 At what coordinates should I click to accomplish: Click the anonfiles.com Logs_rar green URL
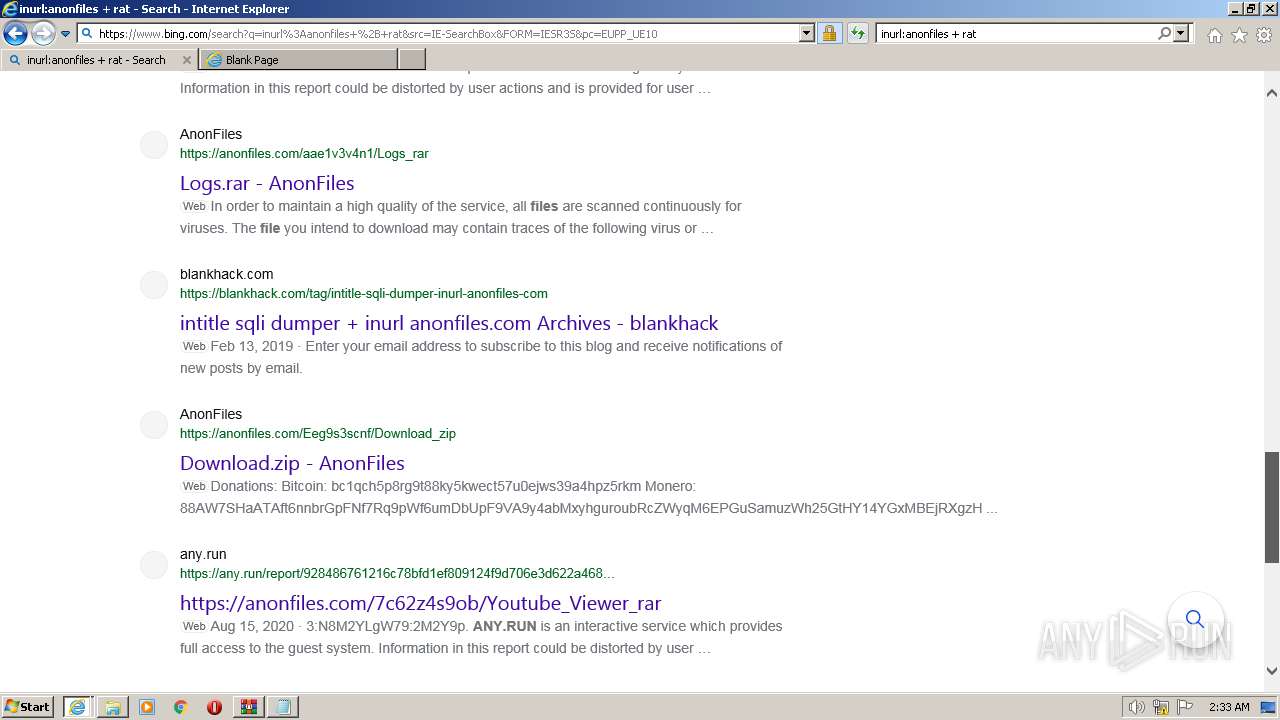(x=304, y=153)
